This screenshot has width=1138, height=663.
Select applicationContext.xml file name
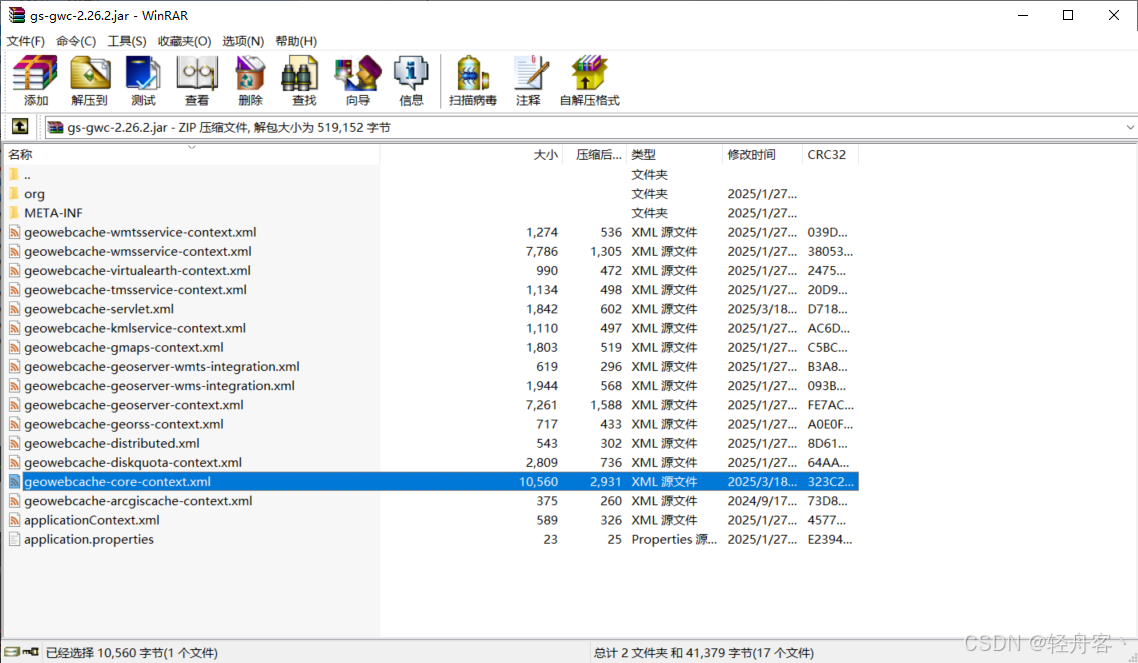[91, 520]
